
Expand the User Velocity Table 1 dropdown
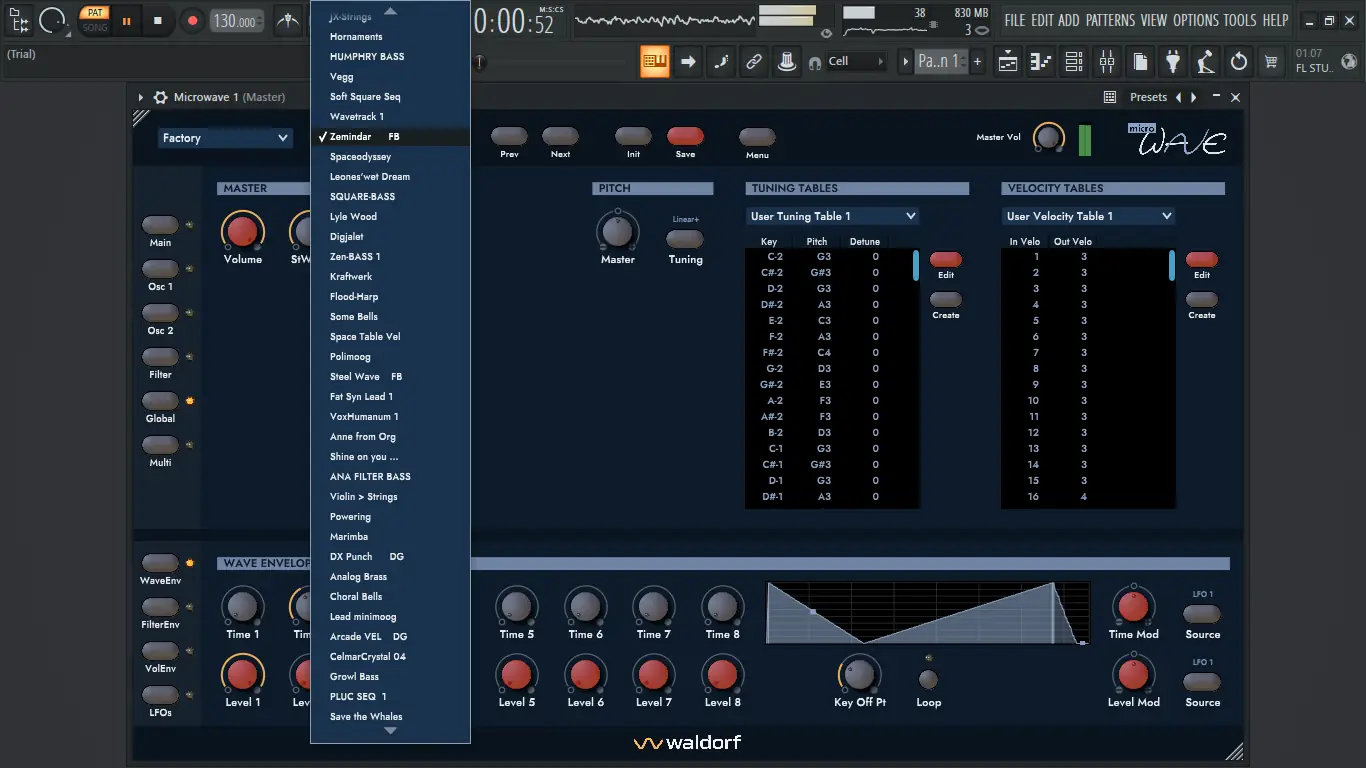point(1088,216)
